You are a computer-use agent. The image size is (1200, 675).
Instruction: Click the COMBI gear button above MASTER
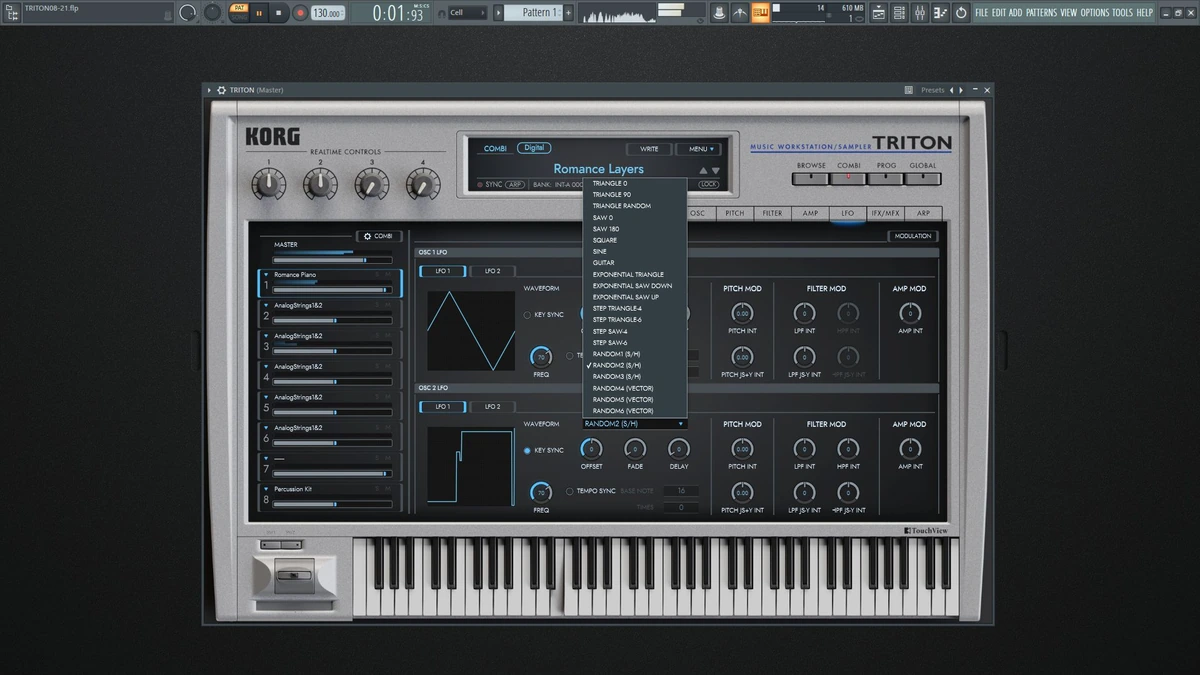point(380,236)
